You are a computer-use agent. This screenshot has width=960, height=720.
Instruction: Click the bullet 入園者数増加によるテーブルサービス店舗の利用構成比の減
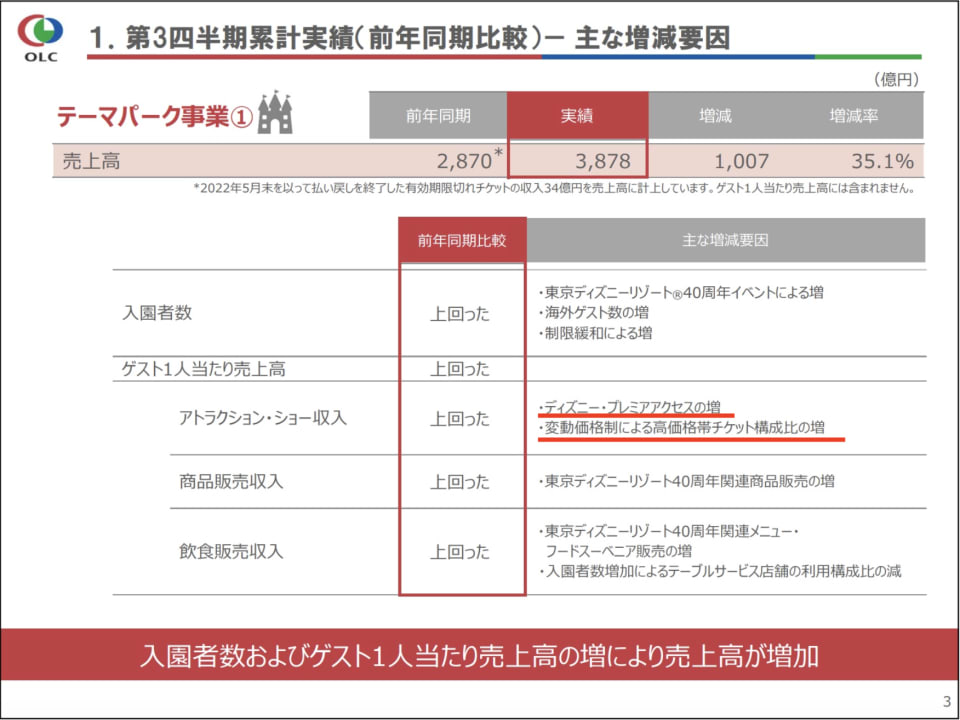719,571
